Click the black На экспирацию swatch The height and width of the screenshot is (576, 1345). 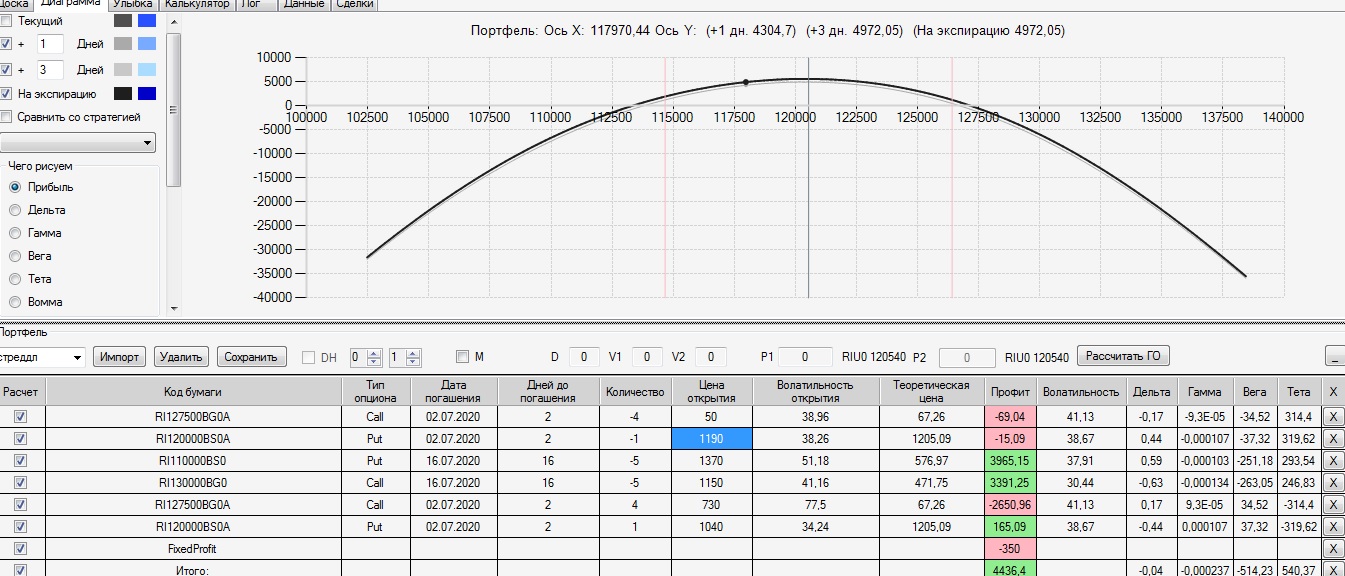click(123, 94)
